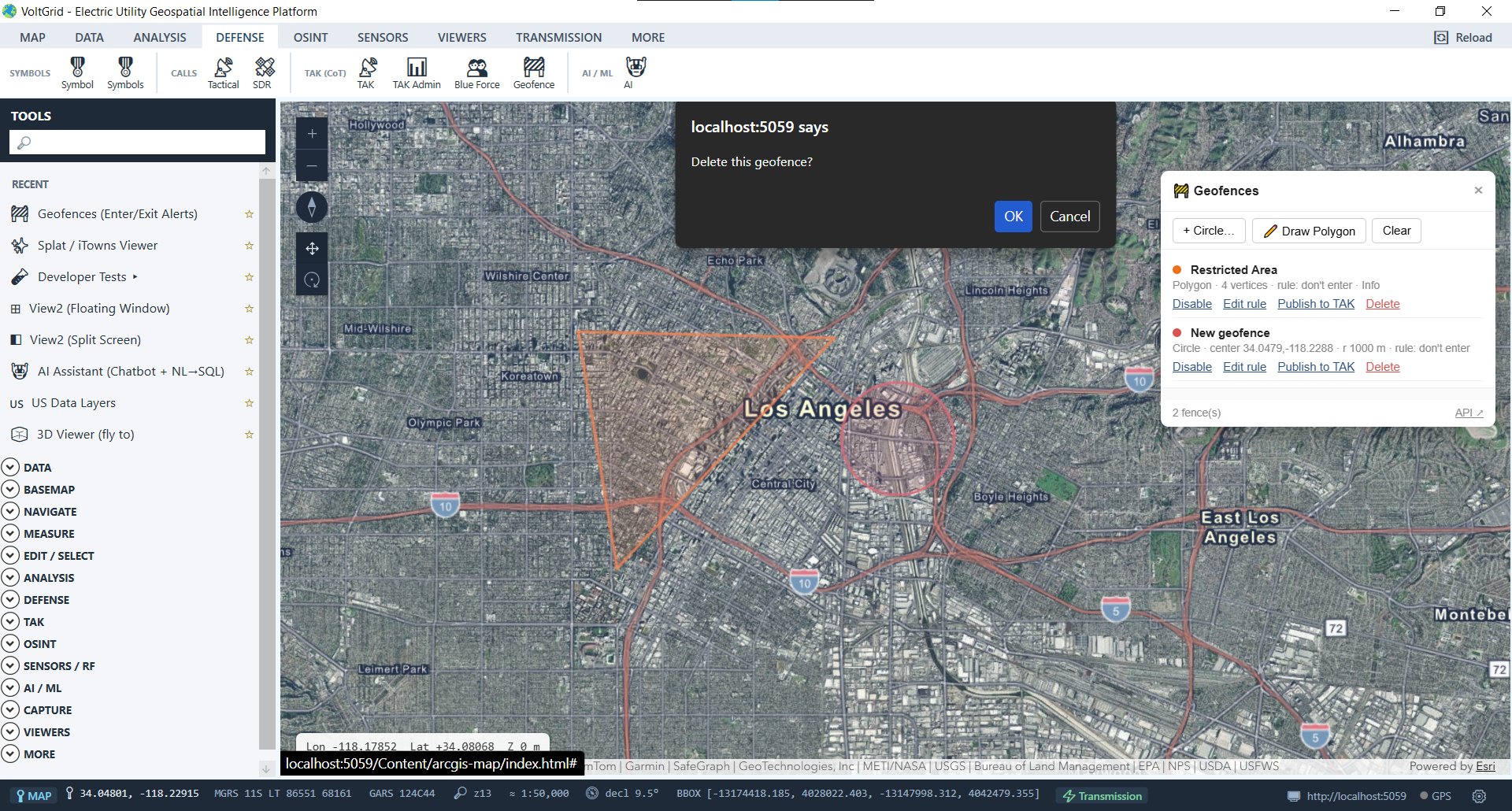
Task: Activate the map rotate tool
Action: click(312, 280)
